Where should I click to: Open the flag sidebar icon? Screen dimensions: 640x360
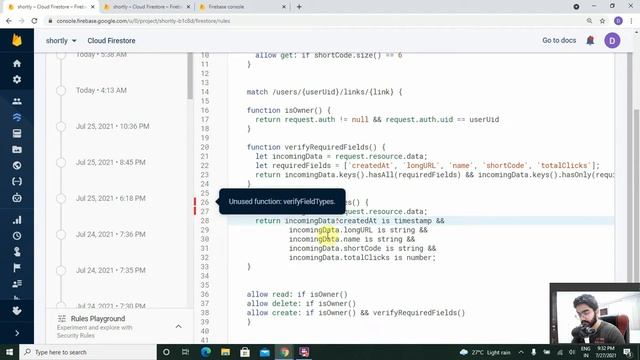tap(17, 268)
